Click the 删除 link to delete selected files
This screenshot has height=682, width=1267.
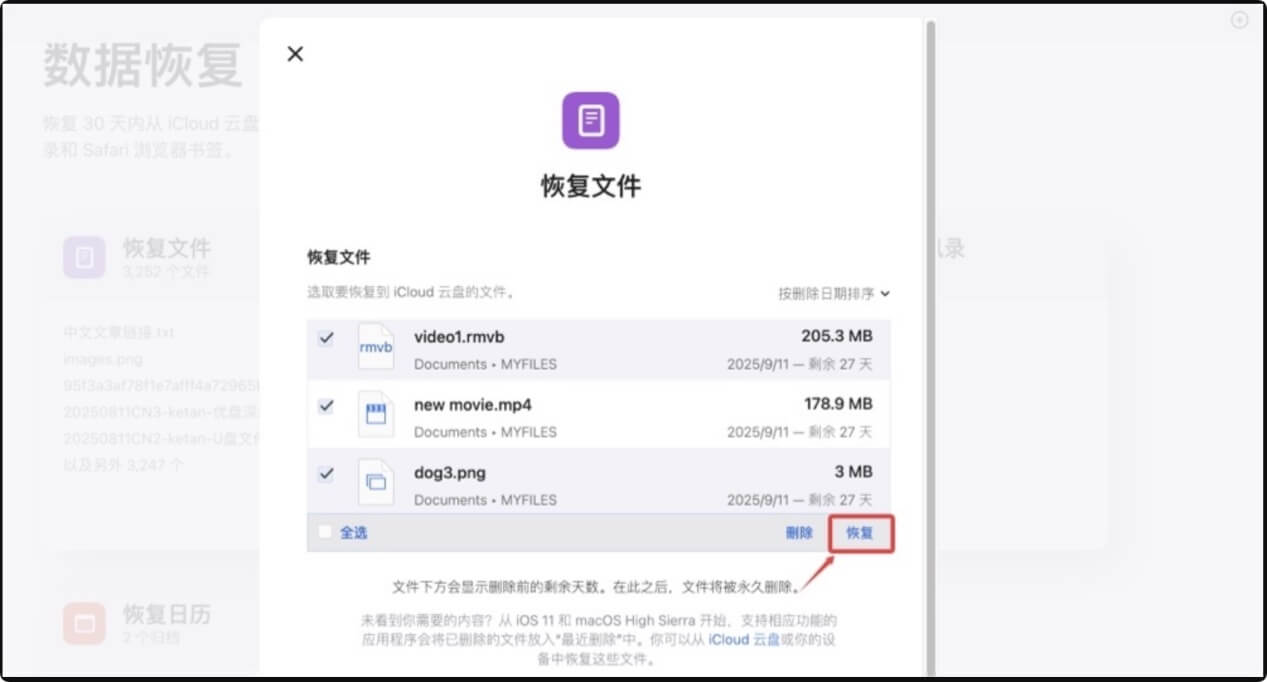pos(799,533)
